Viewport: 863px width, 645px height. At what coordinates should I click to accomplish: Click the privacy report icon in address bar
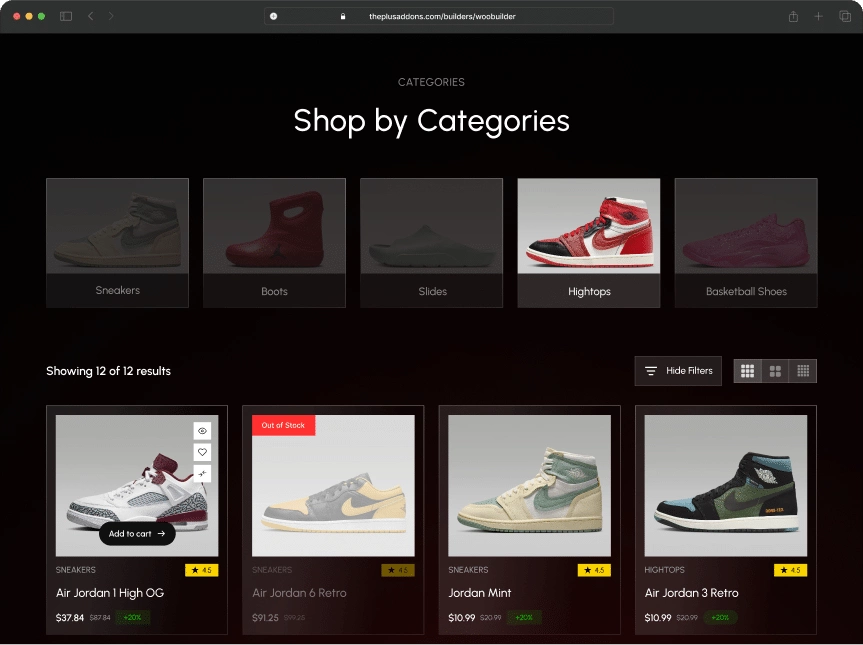[x=274, y=17]
